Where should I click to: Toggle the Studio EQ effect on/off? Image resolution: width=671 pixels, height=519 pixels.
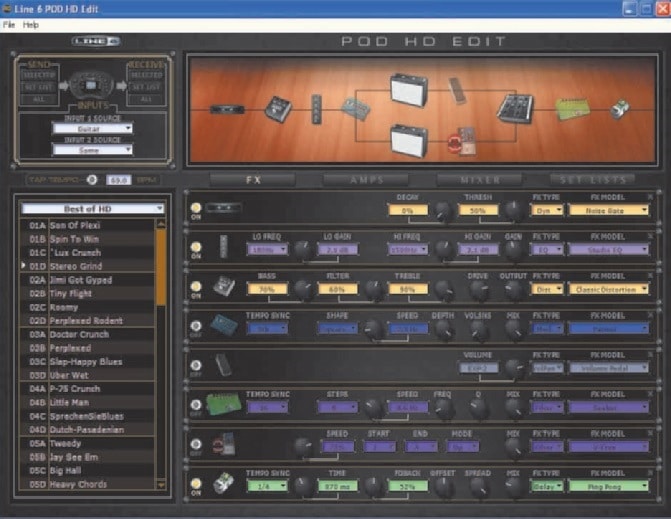196,247
